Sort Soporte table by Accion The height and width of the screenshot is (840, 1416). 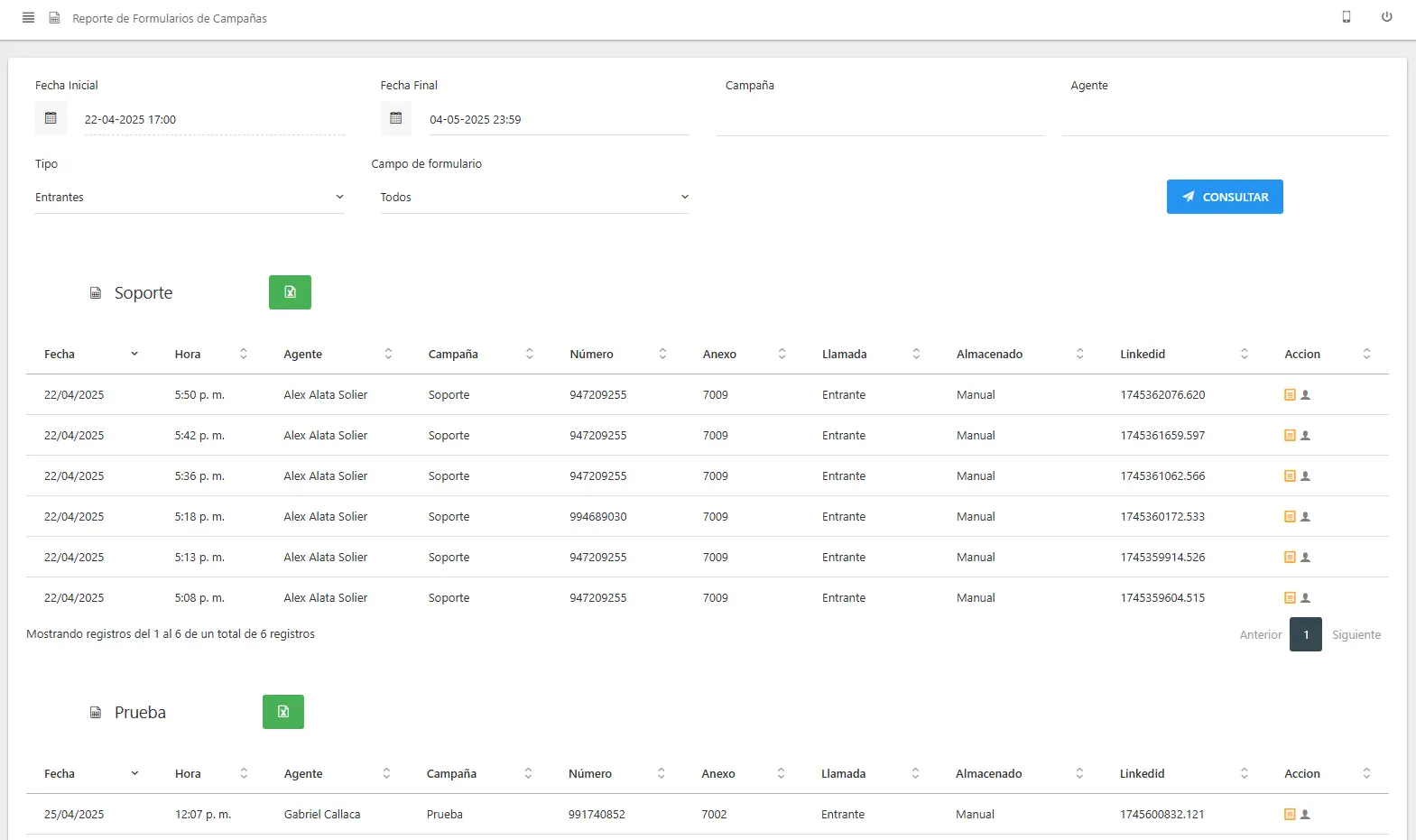(x=1328, y=354)
